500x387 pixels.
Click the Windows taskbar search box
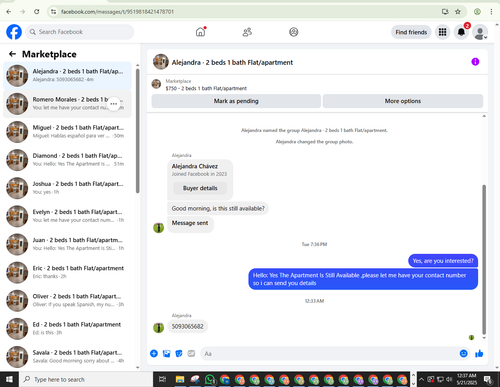[x=86, y=379]
